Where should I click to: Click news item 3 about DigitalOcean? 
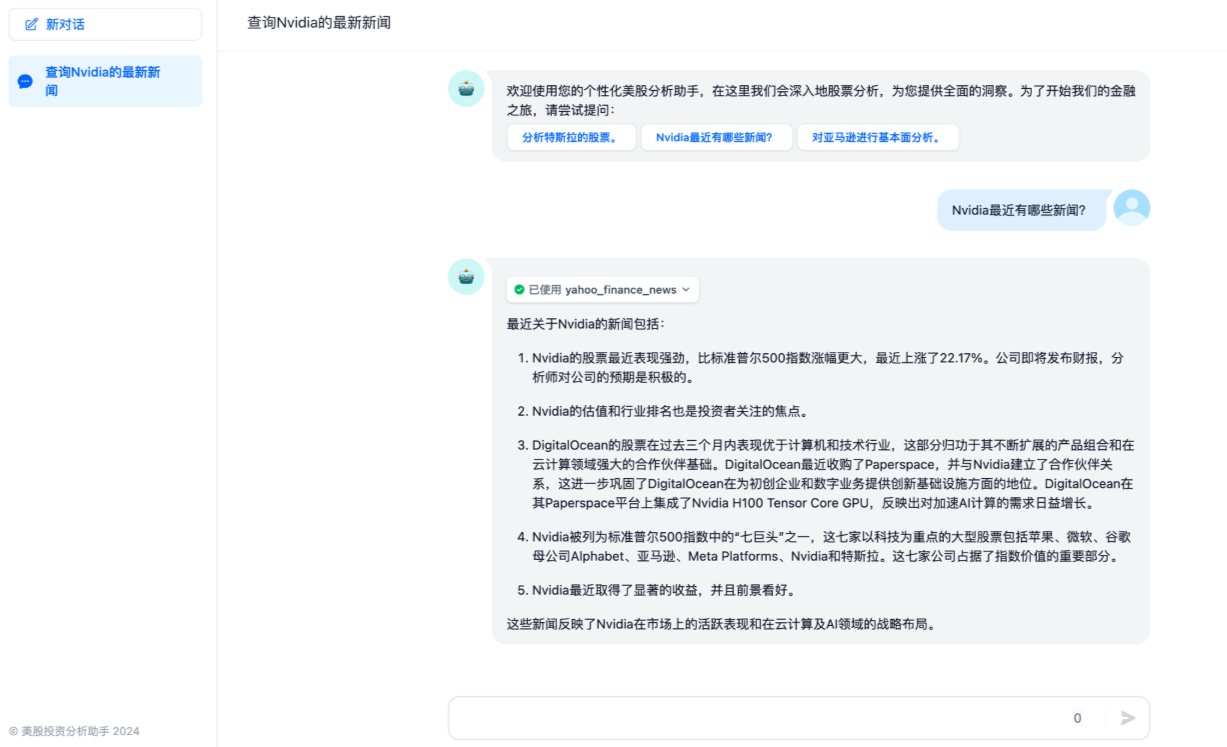click(x=833, y=474)
